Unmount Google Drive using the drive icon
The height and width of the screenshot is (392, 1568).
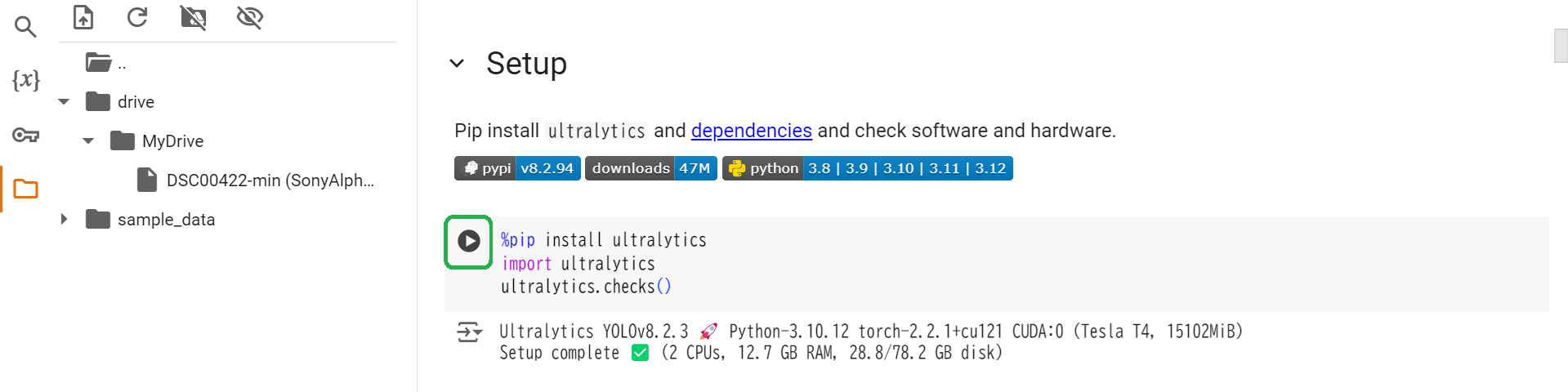[x=193, y=17]
